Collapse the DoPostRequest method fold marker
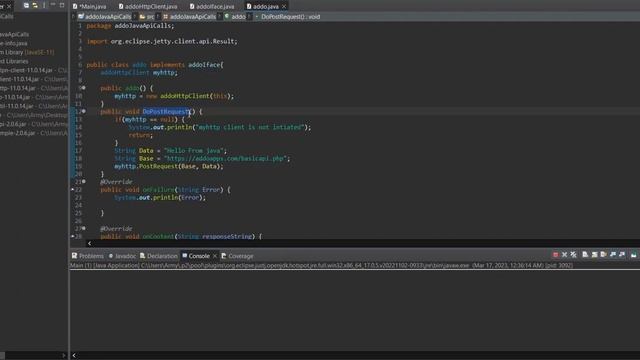 click(84, 111)
